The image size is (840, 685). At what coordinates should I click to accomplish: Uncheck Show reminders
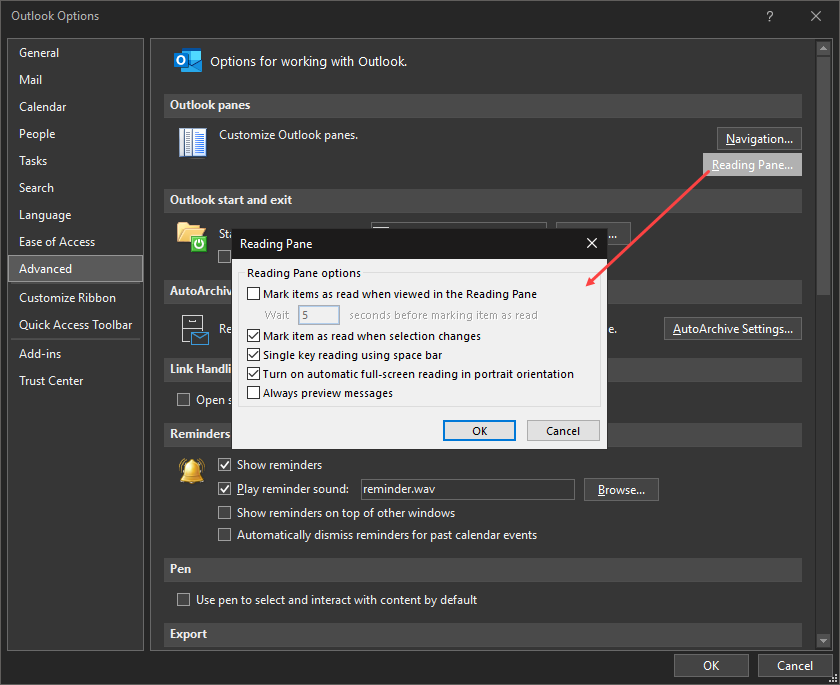(224, 464)
